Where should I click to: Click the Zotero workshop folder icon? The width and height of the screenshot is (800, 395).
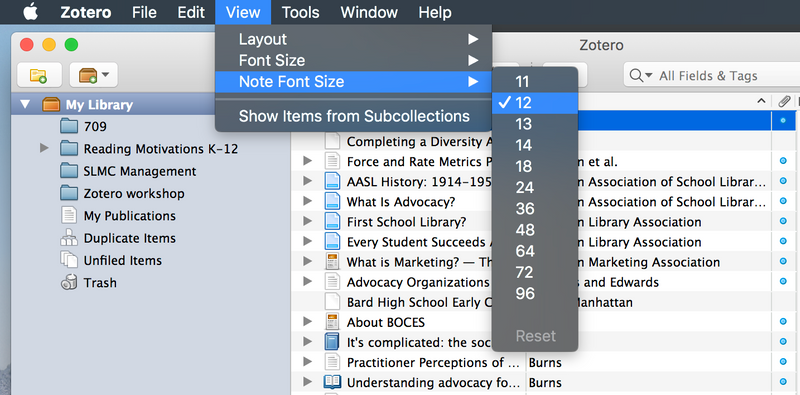68,193
